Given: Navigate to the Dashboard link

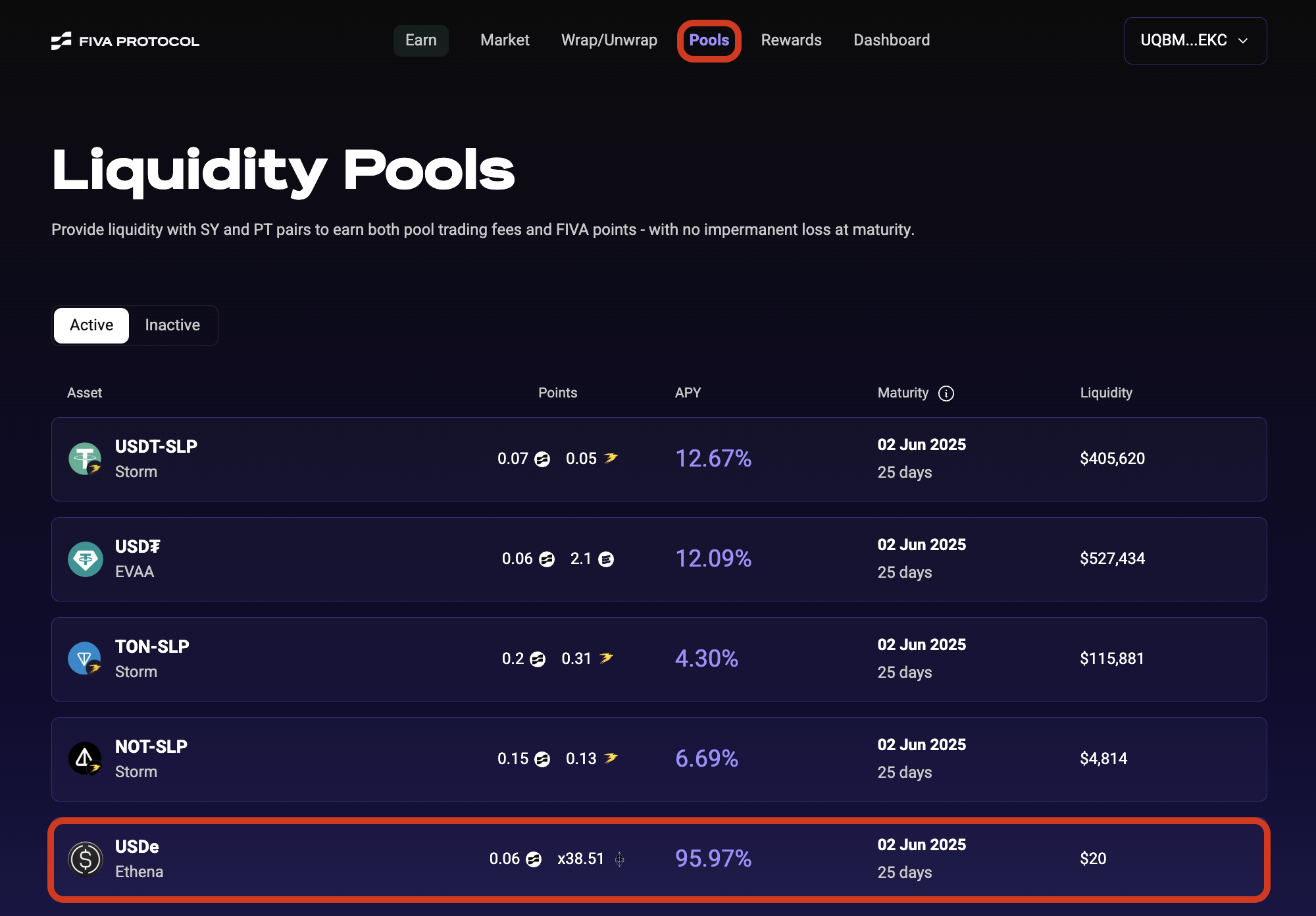Looking at the screenshot, I should [x=891, y=40].
